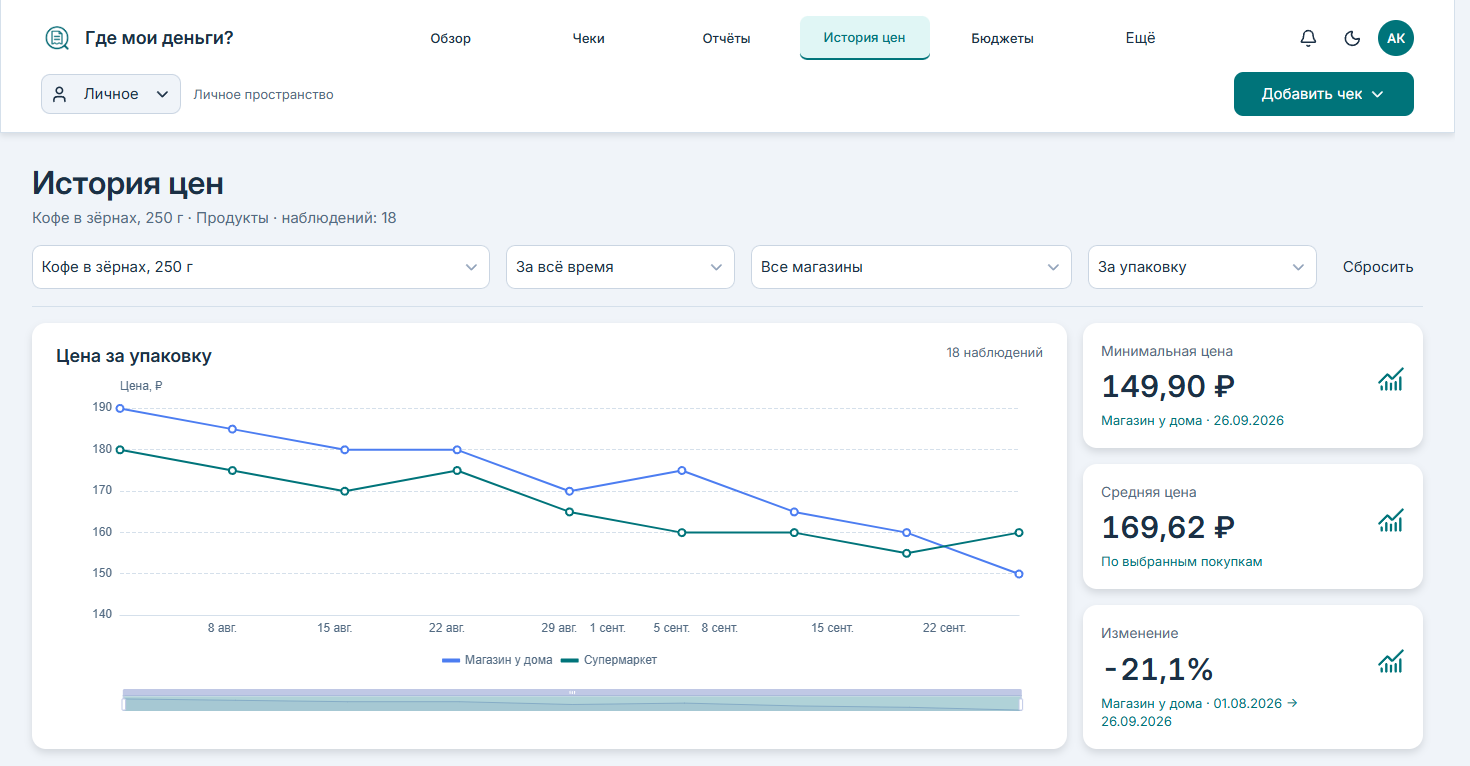Click the person icon in Личное selector
This screenshot has width=1470, height=766.
point(60,94)
